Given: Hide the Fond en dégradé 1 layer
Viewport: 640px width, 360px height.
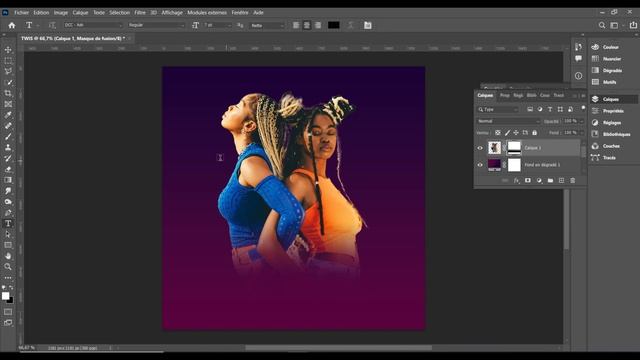Looking at the screenshot, I should coord(480,165).
